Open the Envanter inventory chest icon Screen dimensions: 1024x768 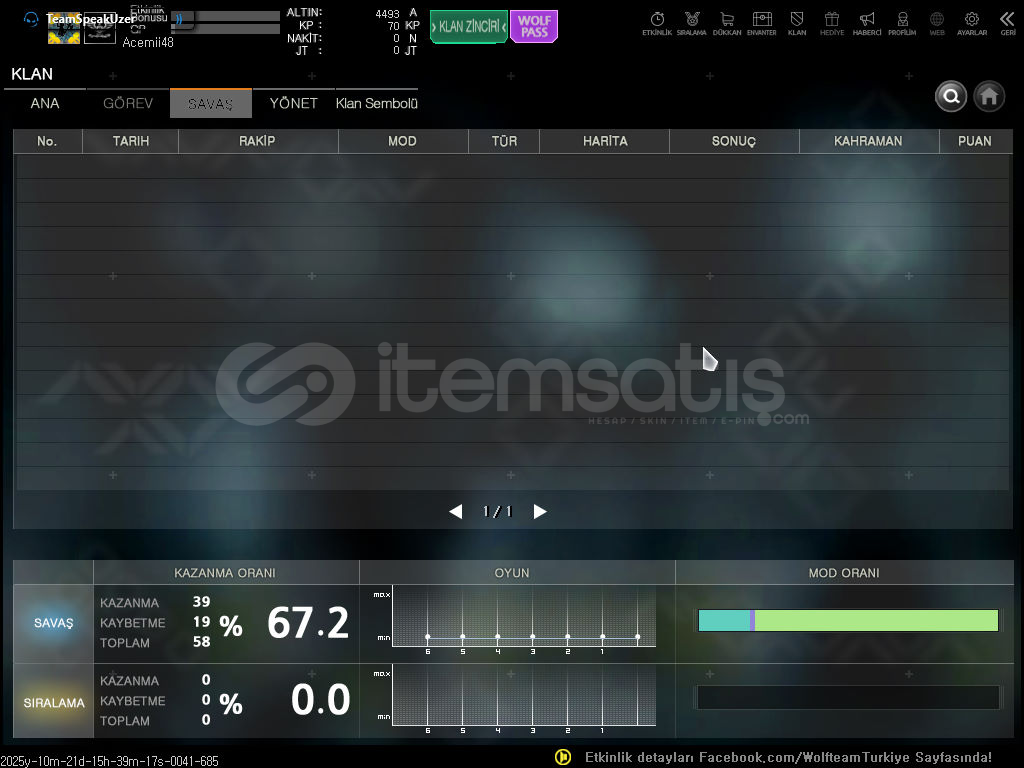pyautogui.click(x=762, y=20)
